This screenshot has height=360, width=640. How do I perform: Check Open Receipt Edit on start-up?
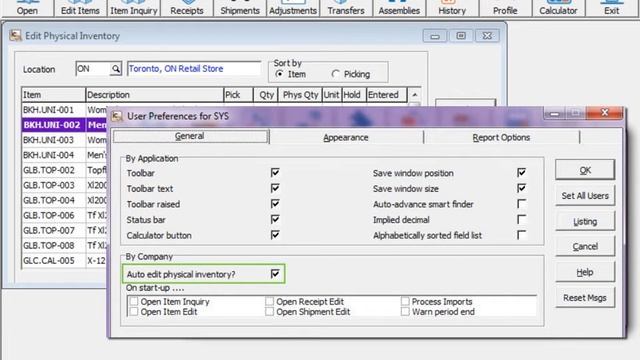coord(269,301)
